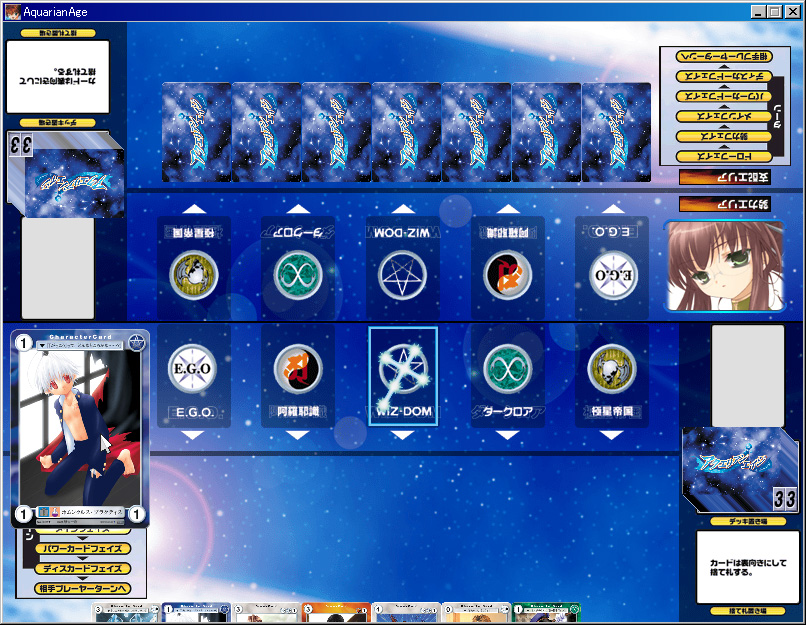Click opponent's upside-down パワーカードフェイズ button

(x=724, y=96)
